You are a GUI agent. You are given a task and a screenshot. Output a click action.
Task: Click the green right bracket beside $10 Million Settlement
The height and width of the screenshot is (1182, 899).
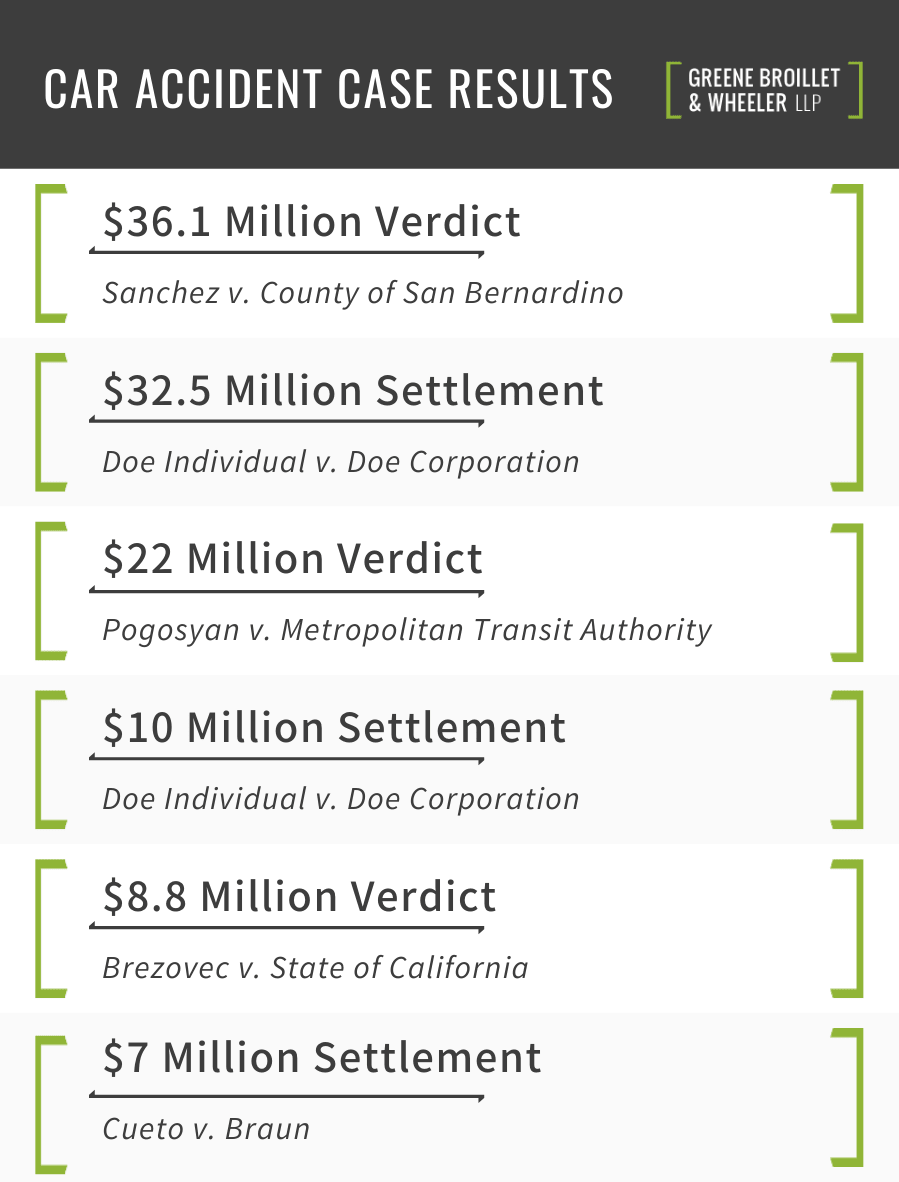855,759
